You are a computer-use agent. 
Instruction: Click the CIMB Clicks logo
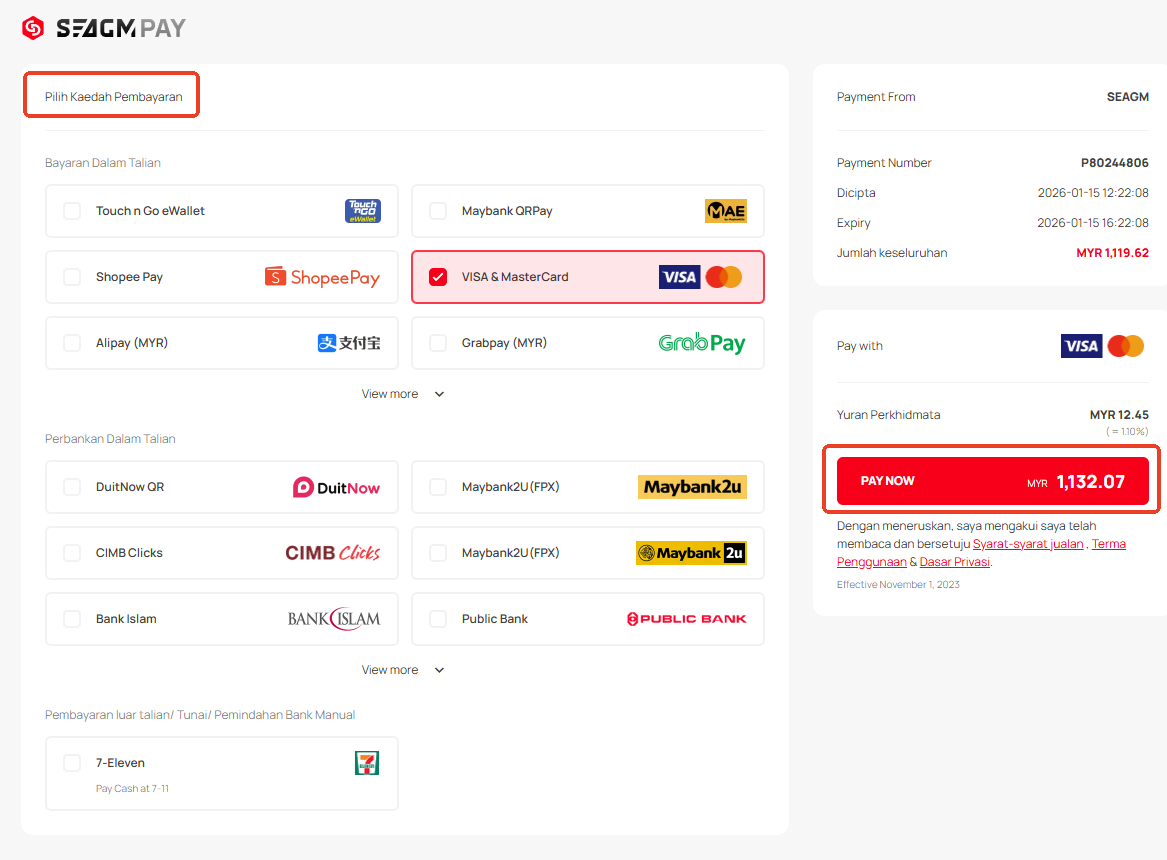tap(332, 553)
